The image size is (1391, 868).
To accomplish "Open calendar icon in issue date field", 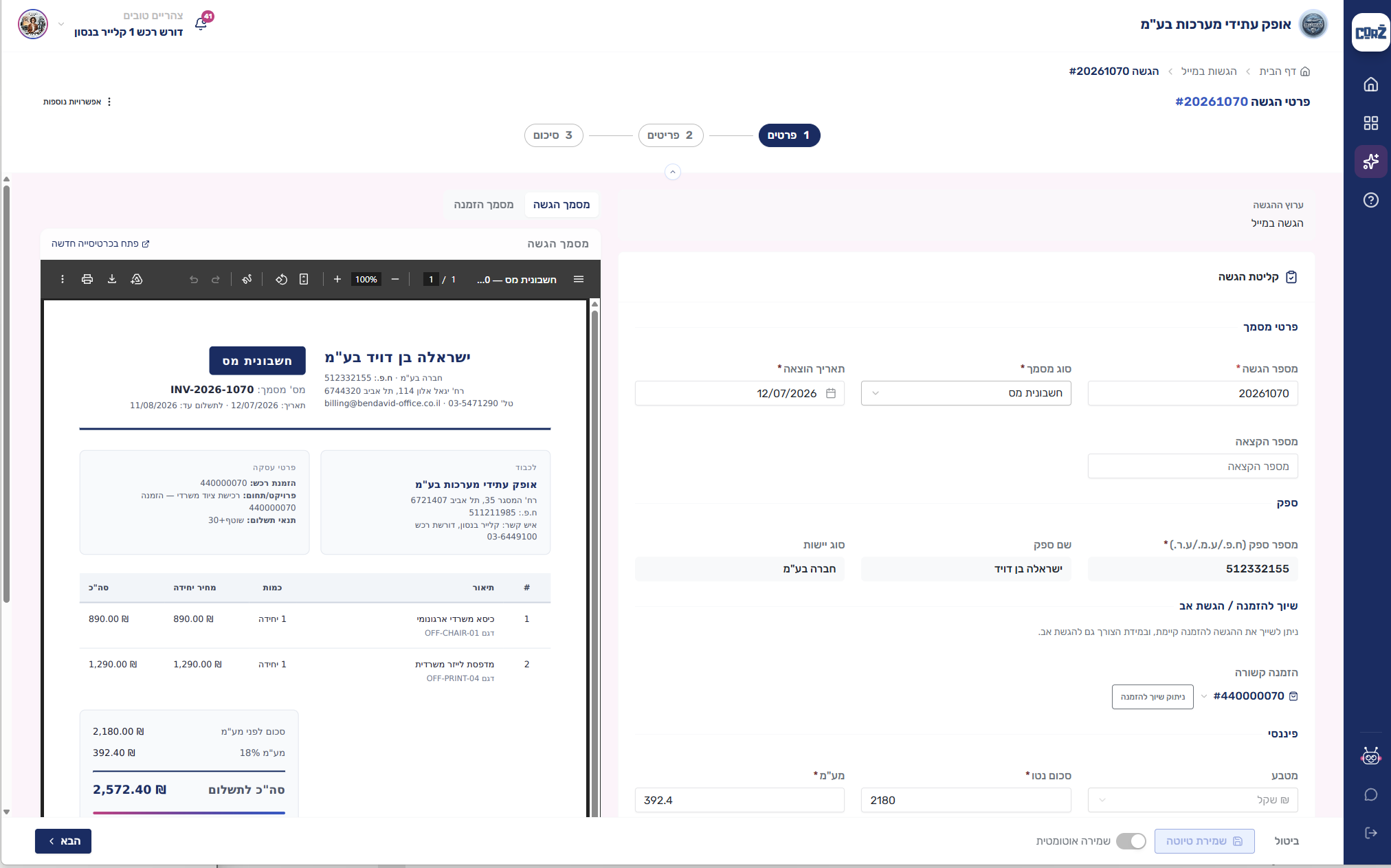I will [831, 393].
